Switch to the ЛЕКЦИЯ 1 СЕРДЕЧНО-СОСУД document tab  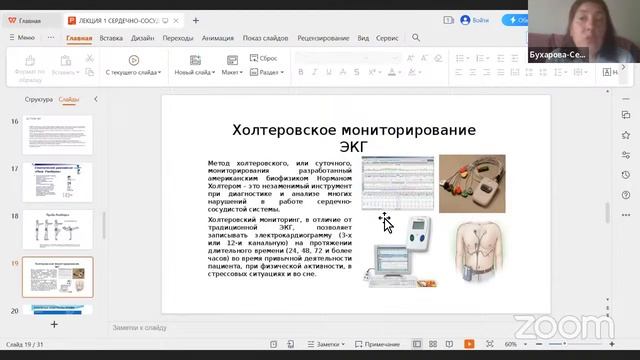tap(119, 20)
